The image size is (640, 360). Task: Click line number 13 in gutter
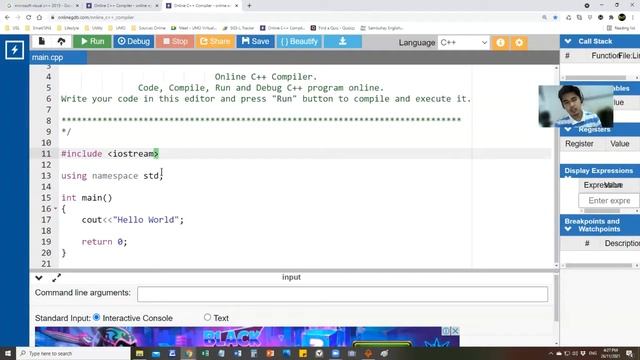coord(46,176)
